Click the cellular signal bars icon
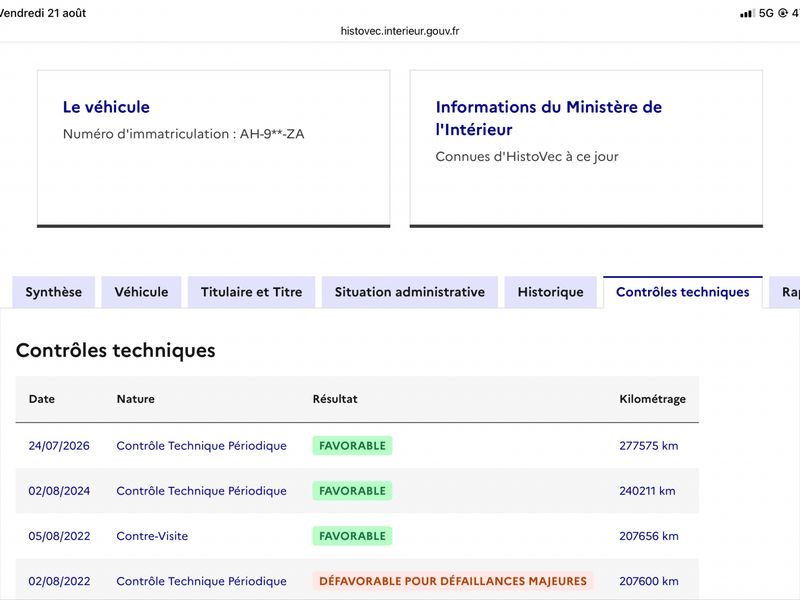 click(x=747, y=14)
